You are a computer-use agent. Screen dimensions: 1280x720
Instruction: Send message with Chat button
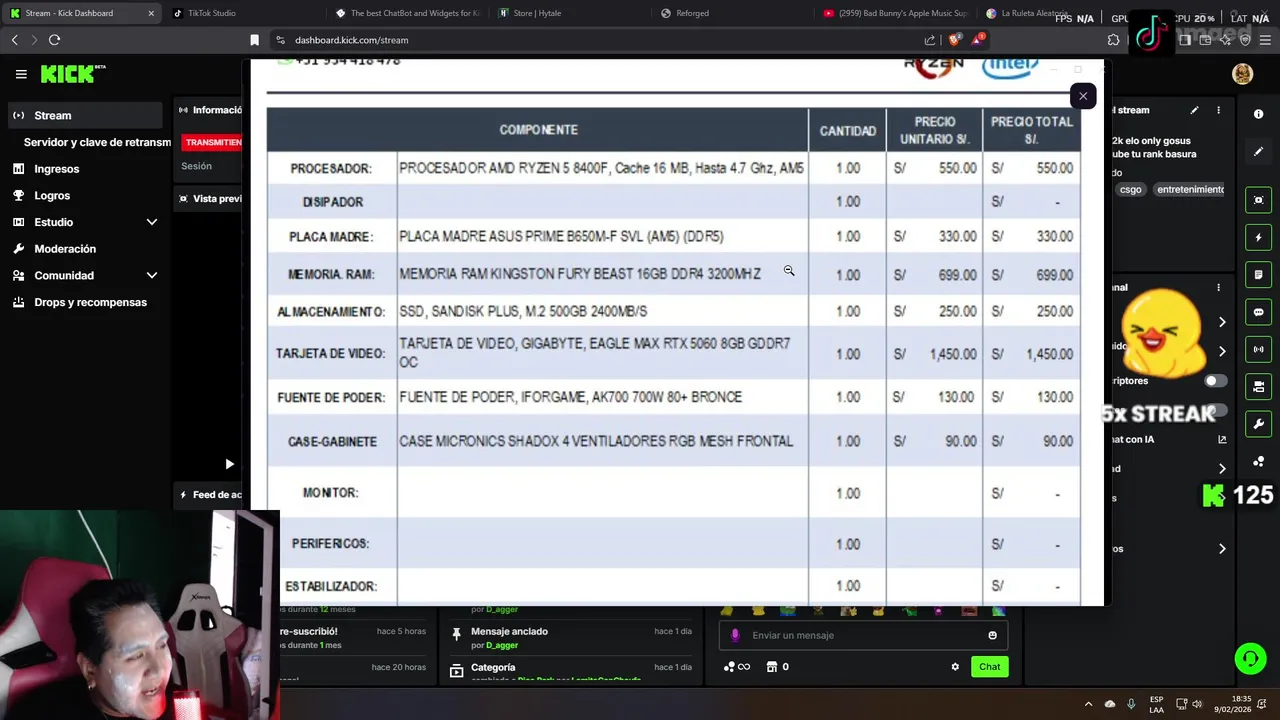pos(989,667)
